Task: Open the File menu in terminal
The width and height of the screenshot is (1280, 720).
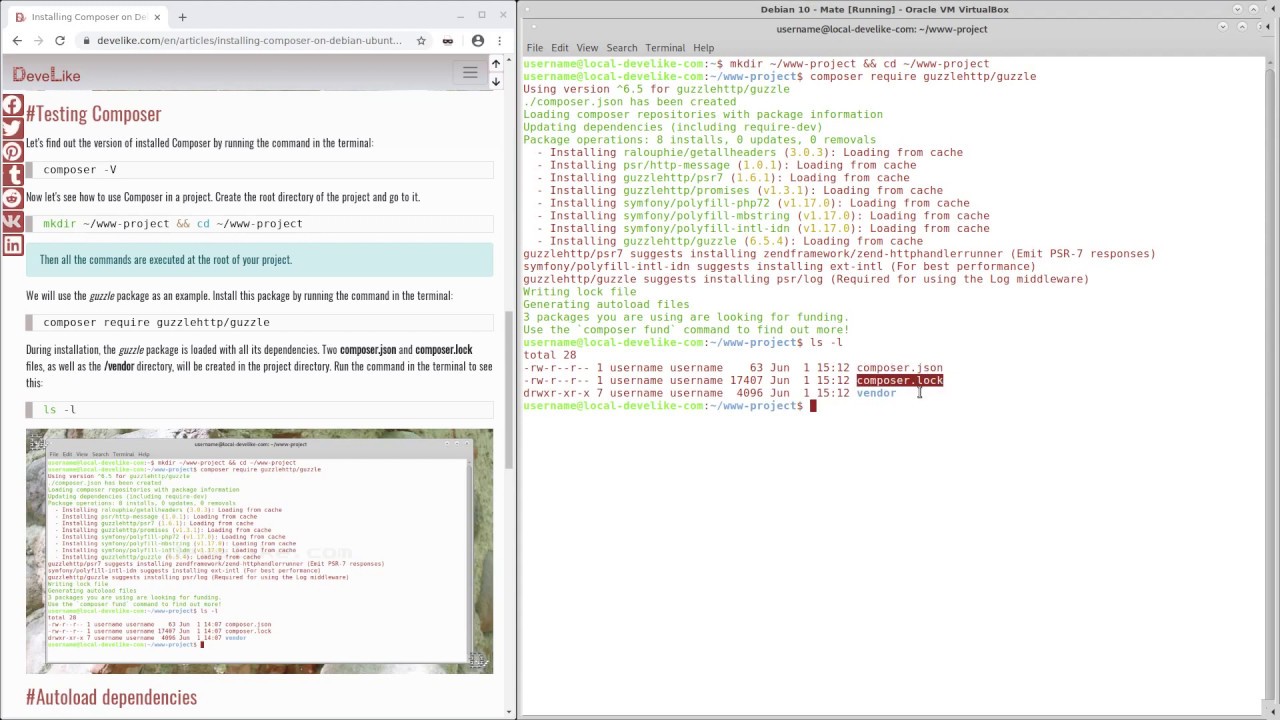Action: pyautogui.click(x=535, y=48)
